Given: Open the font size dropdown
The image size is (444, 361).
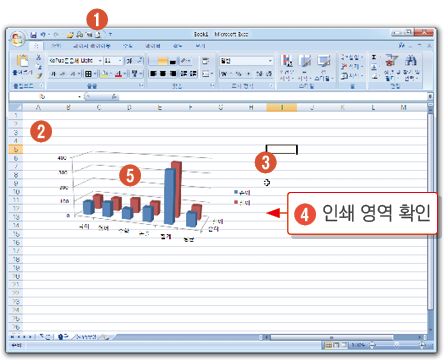Looking at the screenshot, I should click(120, 61).
